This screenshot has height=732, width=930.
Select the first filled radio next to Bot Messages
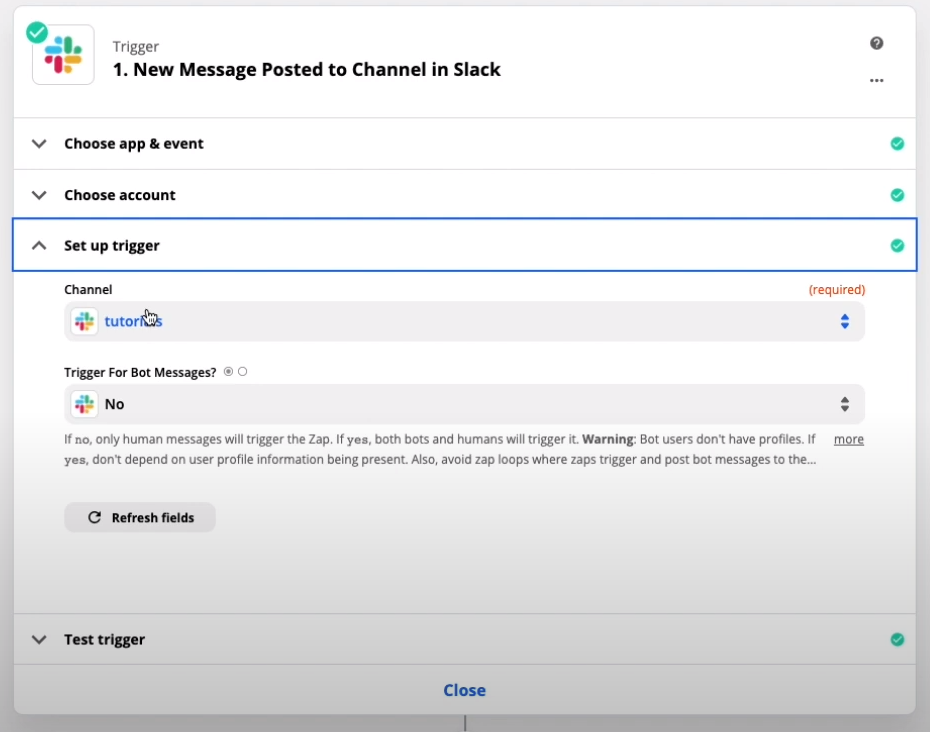point(228,371)
